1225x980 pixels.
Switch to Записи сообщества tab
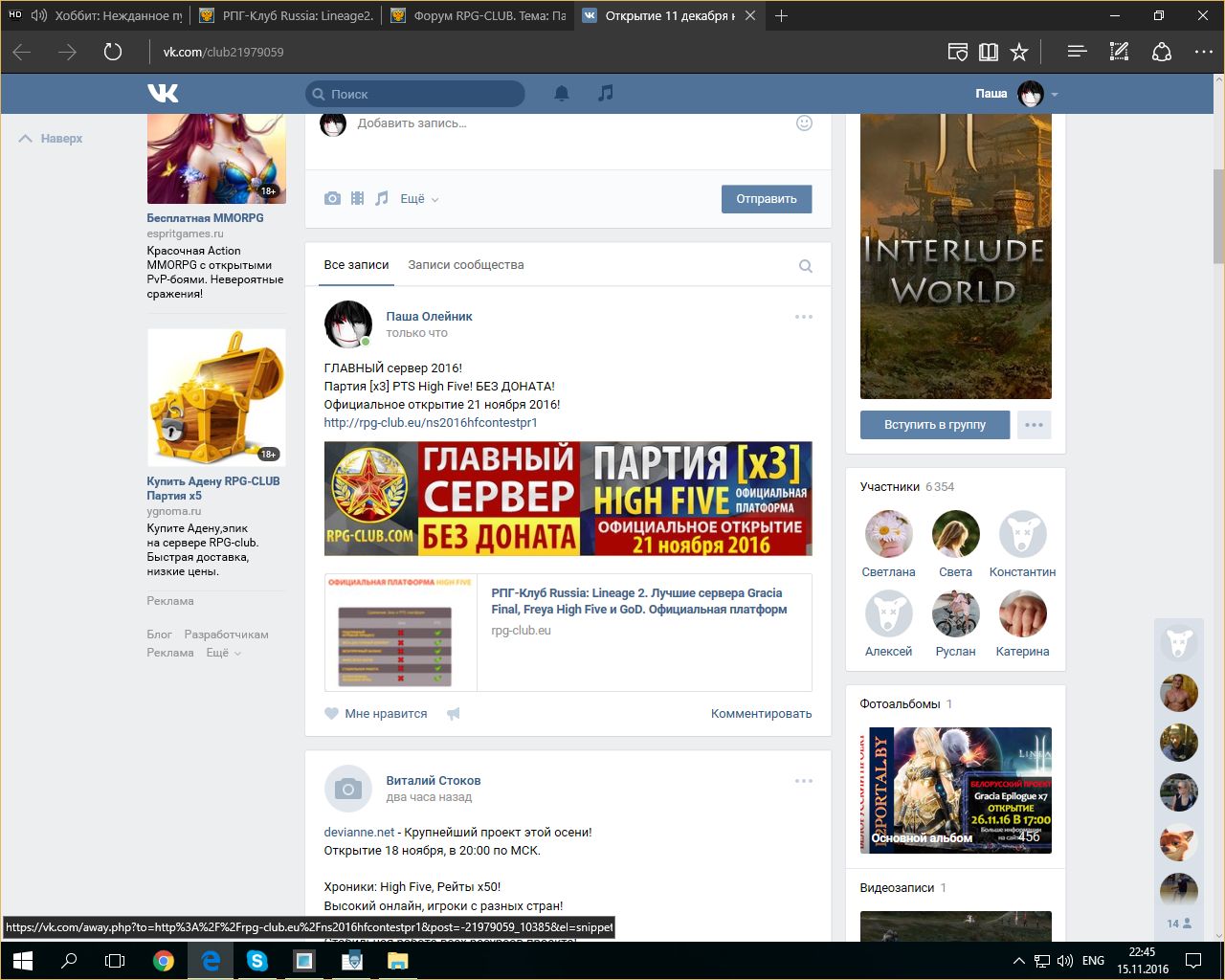[x=466, y=265]
